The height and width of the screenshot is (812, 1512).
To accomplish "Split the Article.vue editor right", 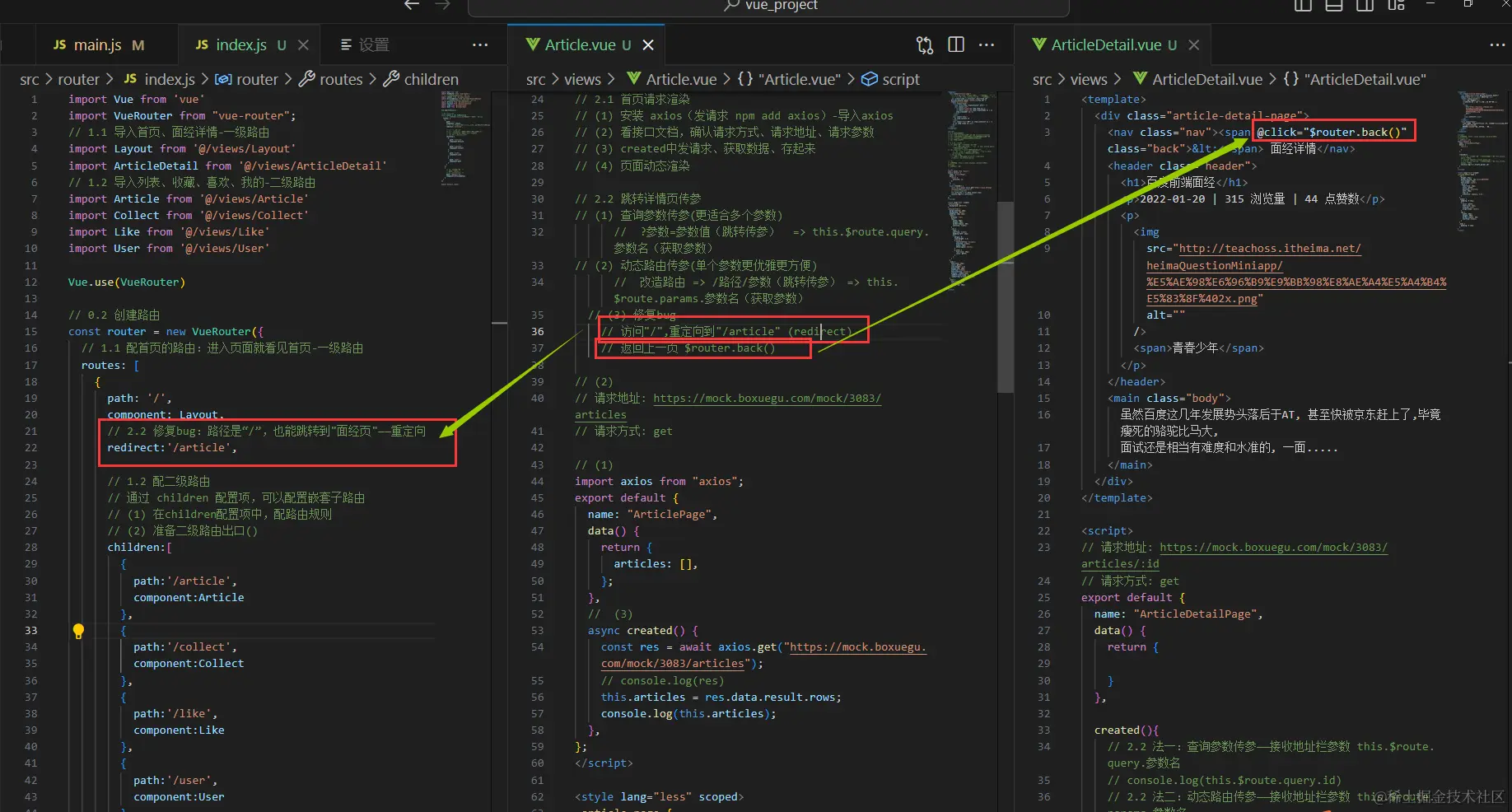I will click(x=956, y=44).
